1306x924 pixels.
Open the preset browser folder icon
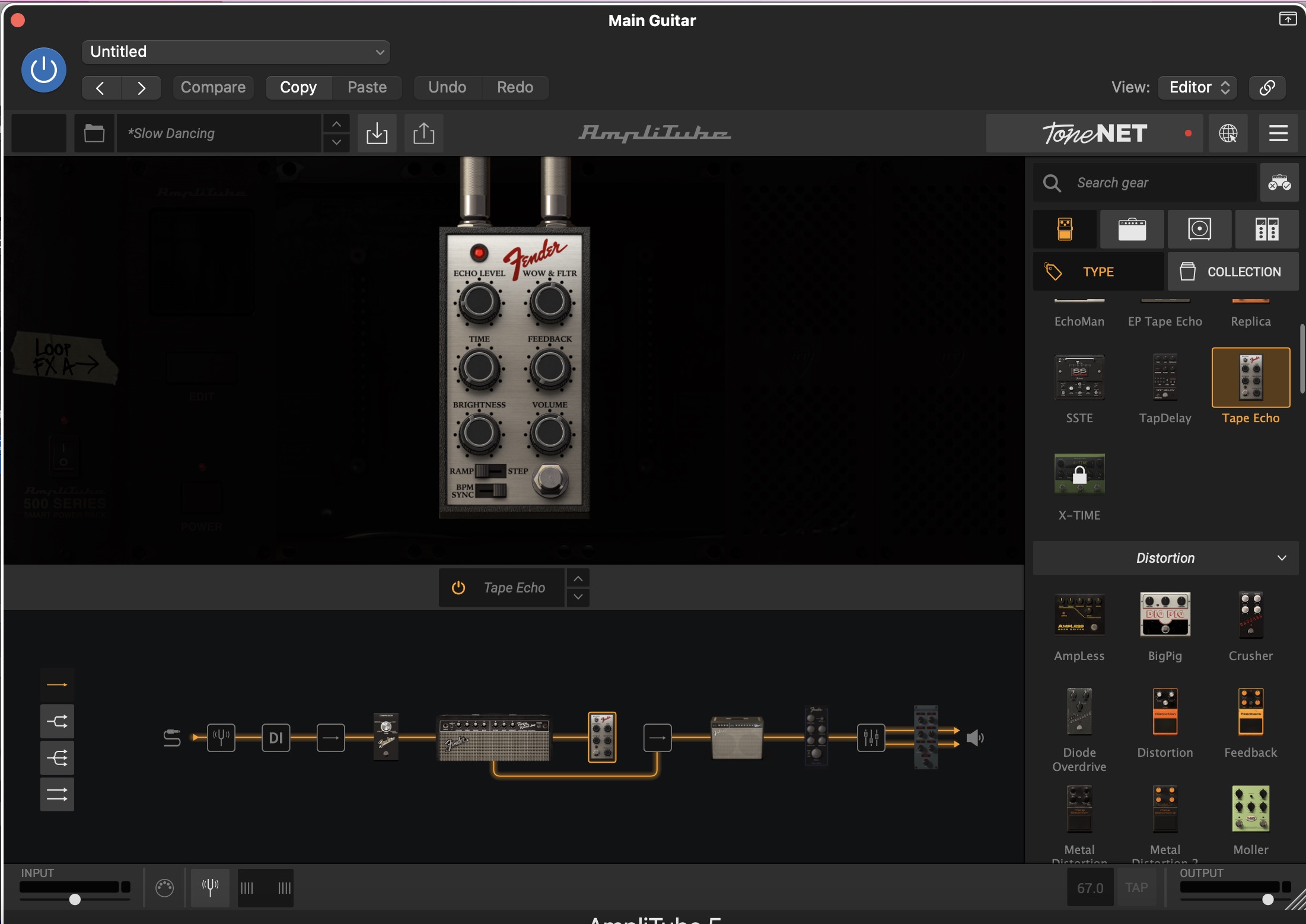click(94, 133)
